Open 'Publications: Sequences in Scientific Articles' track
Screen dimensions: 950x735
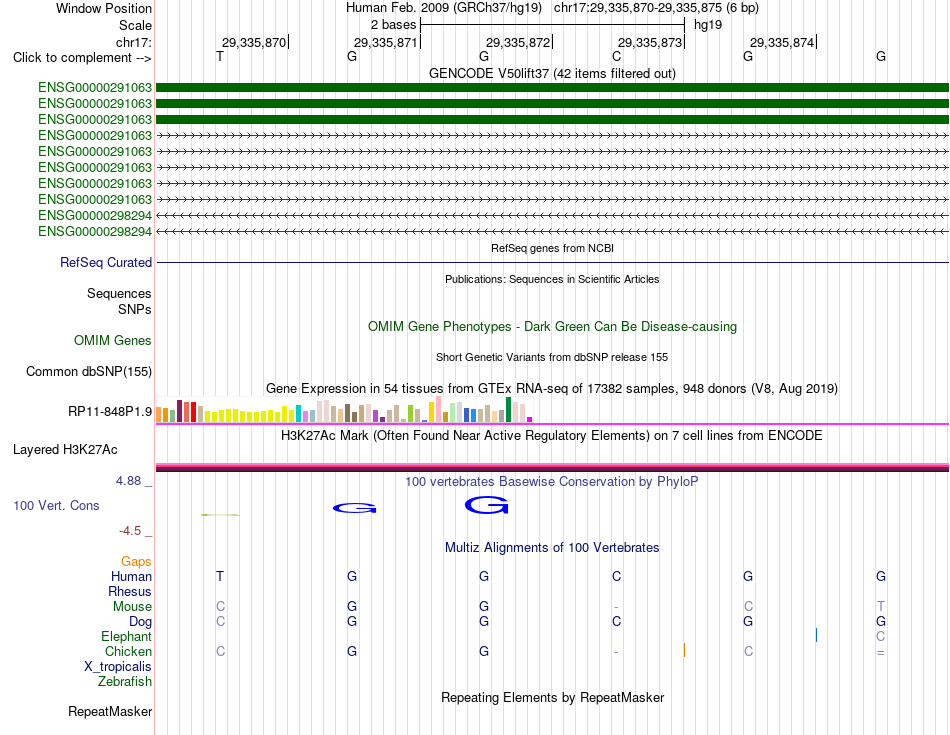[x=552, y=279]
